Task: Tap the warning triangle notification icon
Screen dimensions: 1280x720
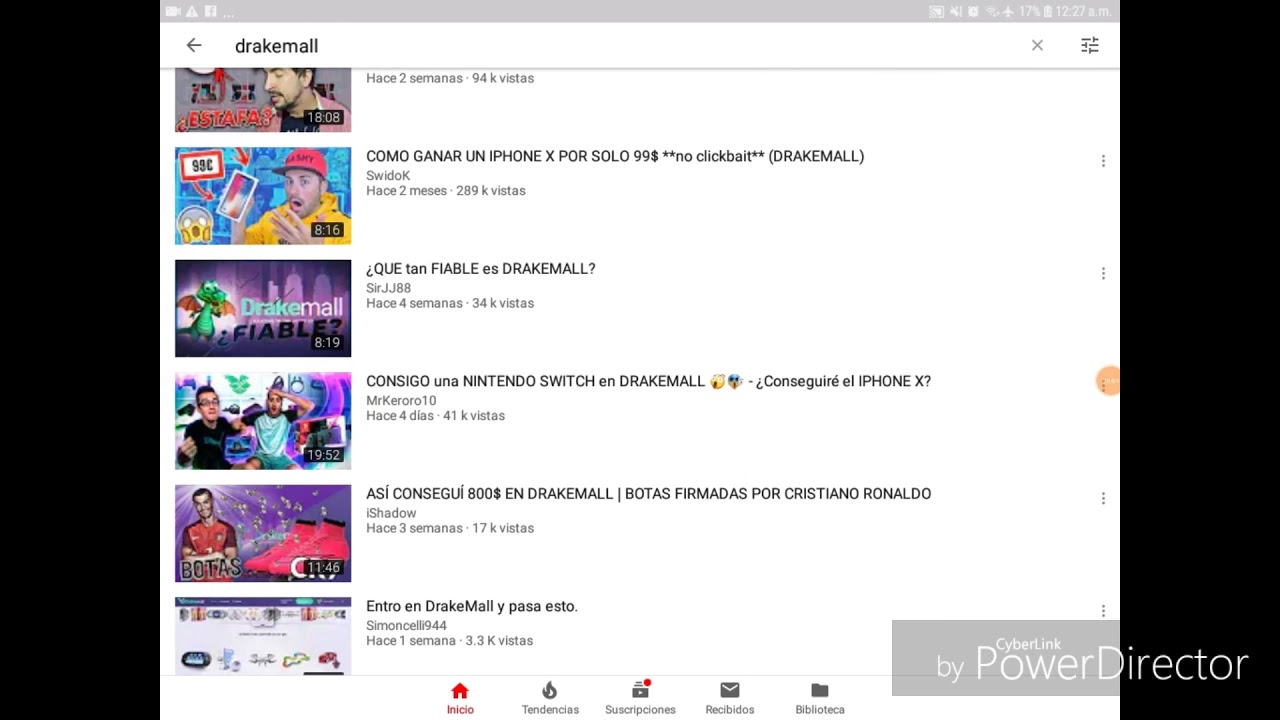Action: pos(191,11)
